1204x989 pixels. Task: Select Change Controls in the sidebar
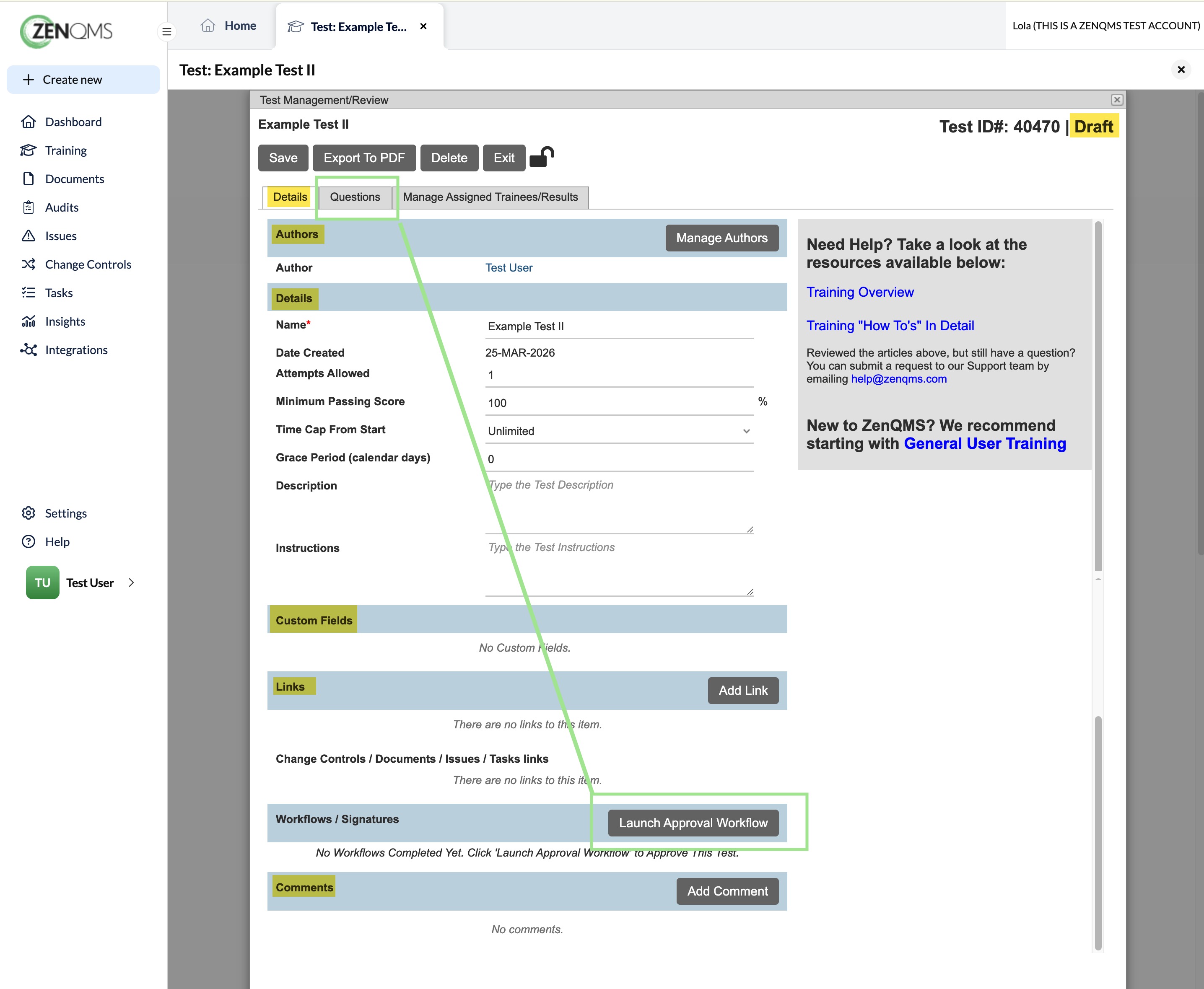88,264
